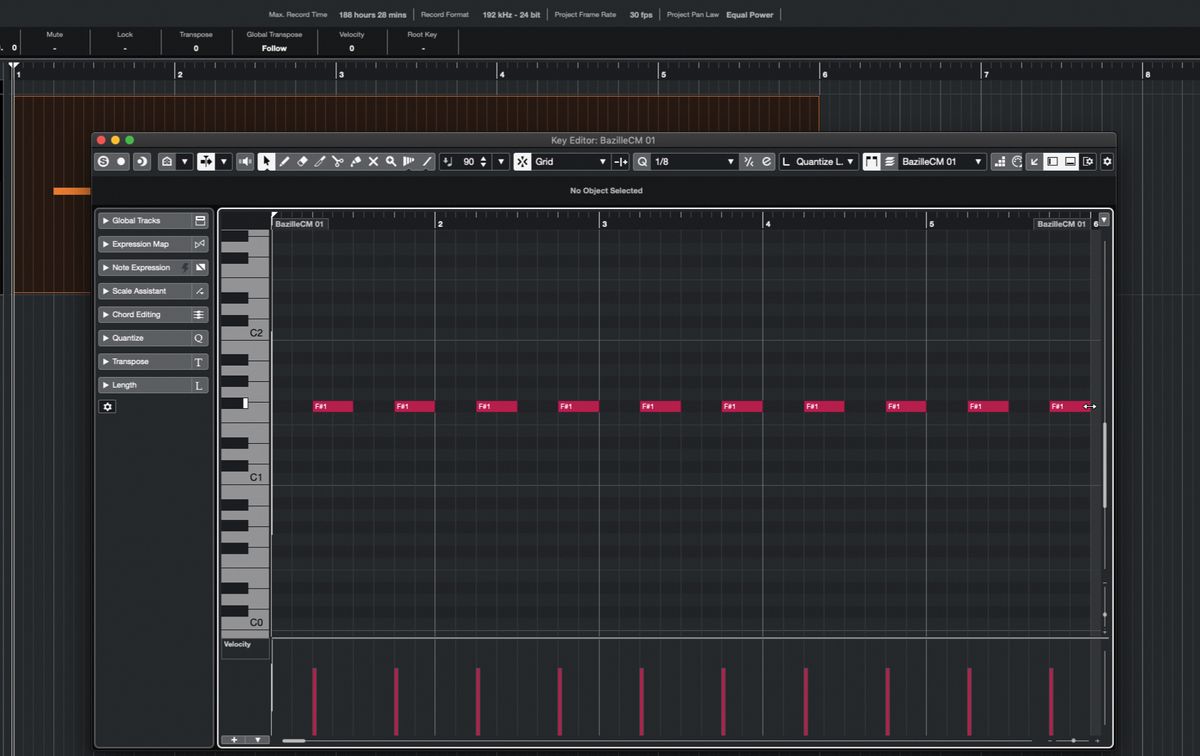This screenshot has width=1200, height=756.
Task: Activate the Zoom magnifier tool
Action: (x=391, y=161)
